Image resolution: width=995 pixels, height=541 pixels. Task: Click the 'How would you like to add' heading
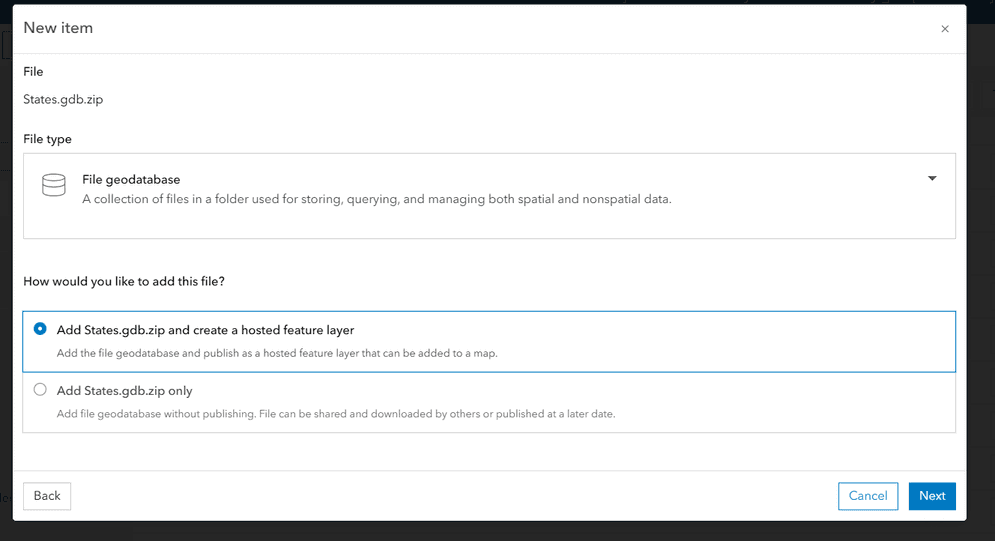[x=124, y=281]
